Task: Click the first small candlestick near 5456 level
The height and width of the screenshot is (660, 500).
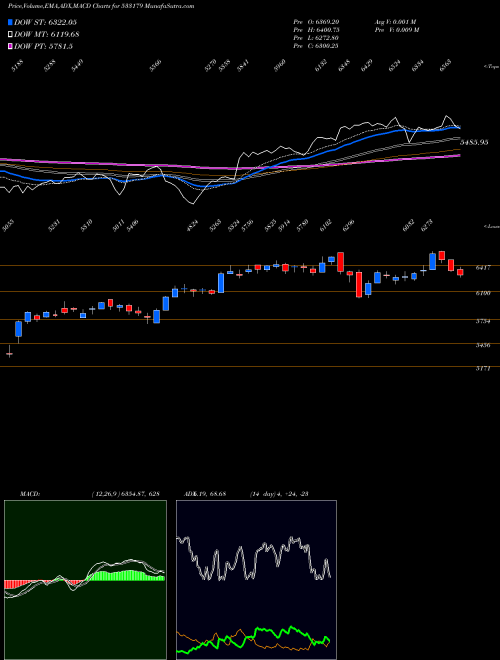Action: tap(9, 354)
